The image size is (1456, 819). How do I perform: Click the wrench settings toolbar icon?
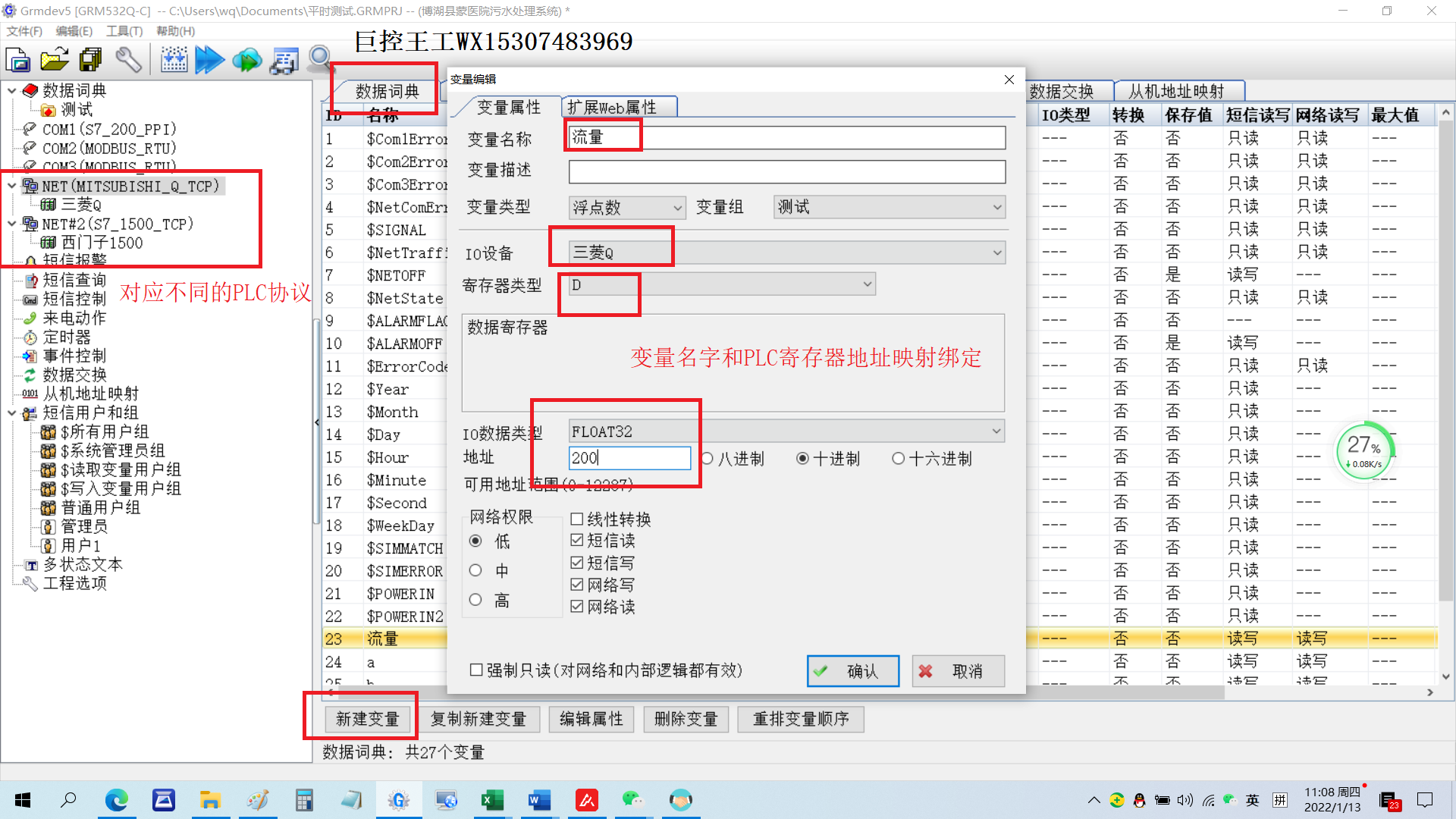[x=128, y=59]
